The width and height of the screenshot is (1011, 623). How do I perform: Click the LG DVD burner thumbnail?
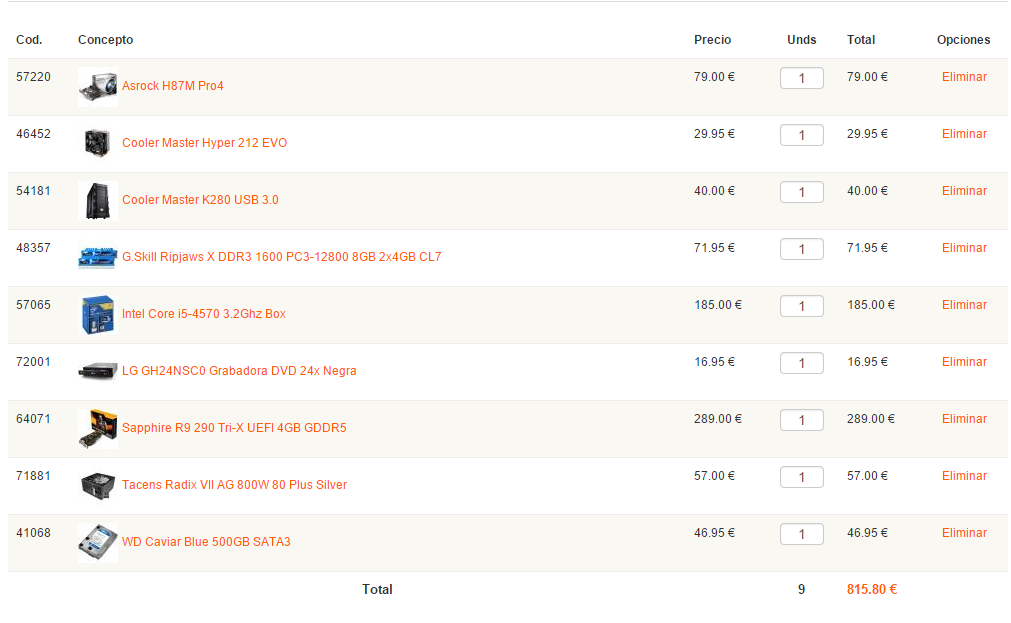coord(98,372)
